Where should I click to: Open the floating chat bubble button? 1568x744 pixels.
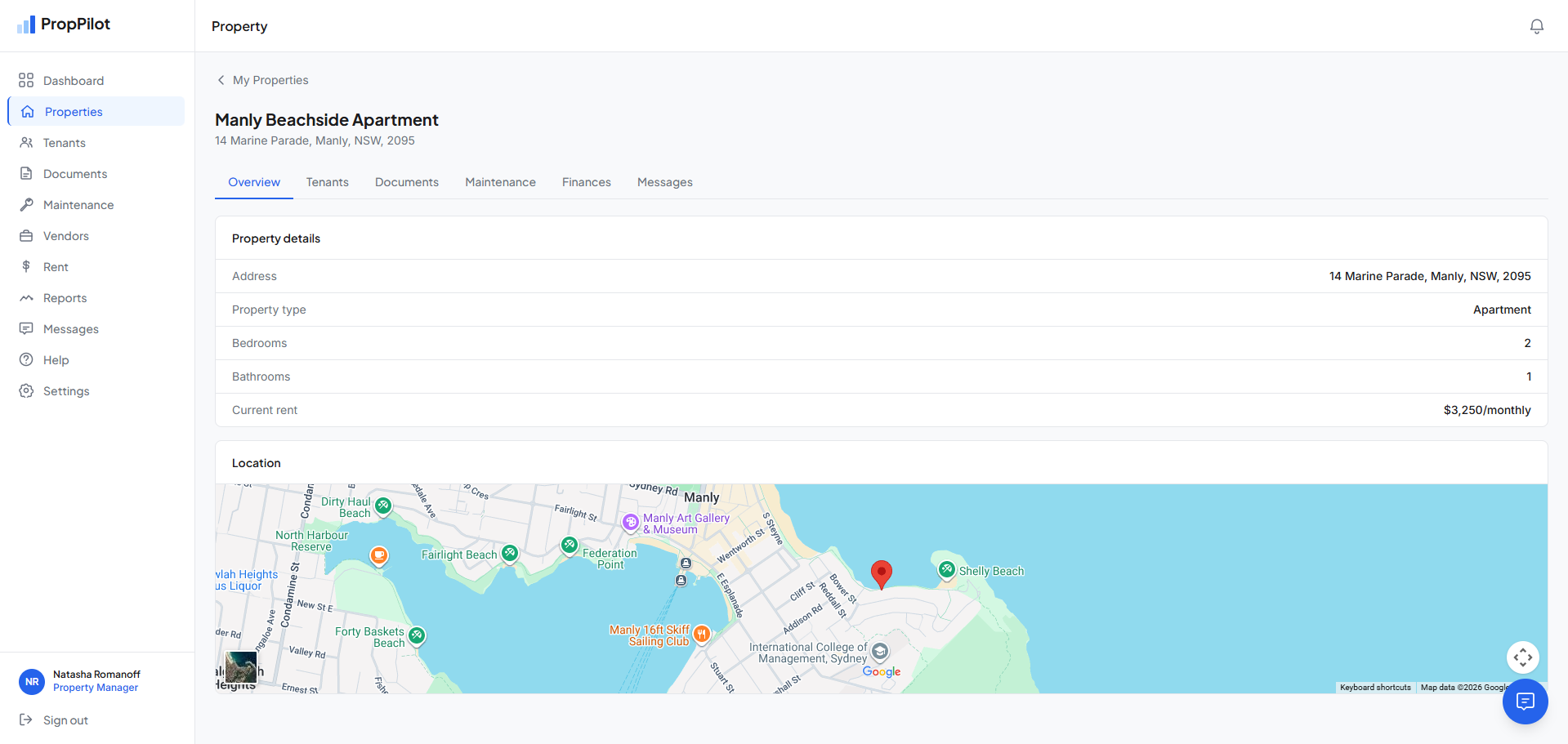click(x=1525, y=702)
